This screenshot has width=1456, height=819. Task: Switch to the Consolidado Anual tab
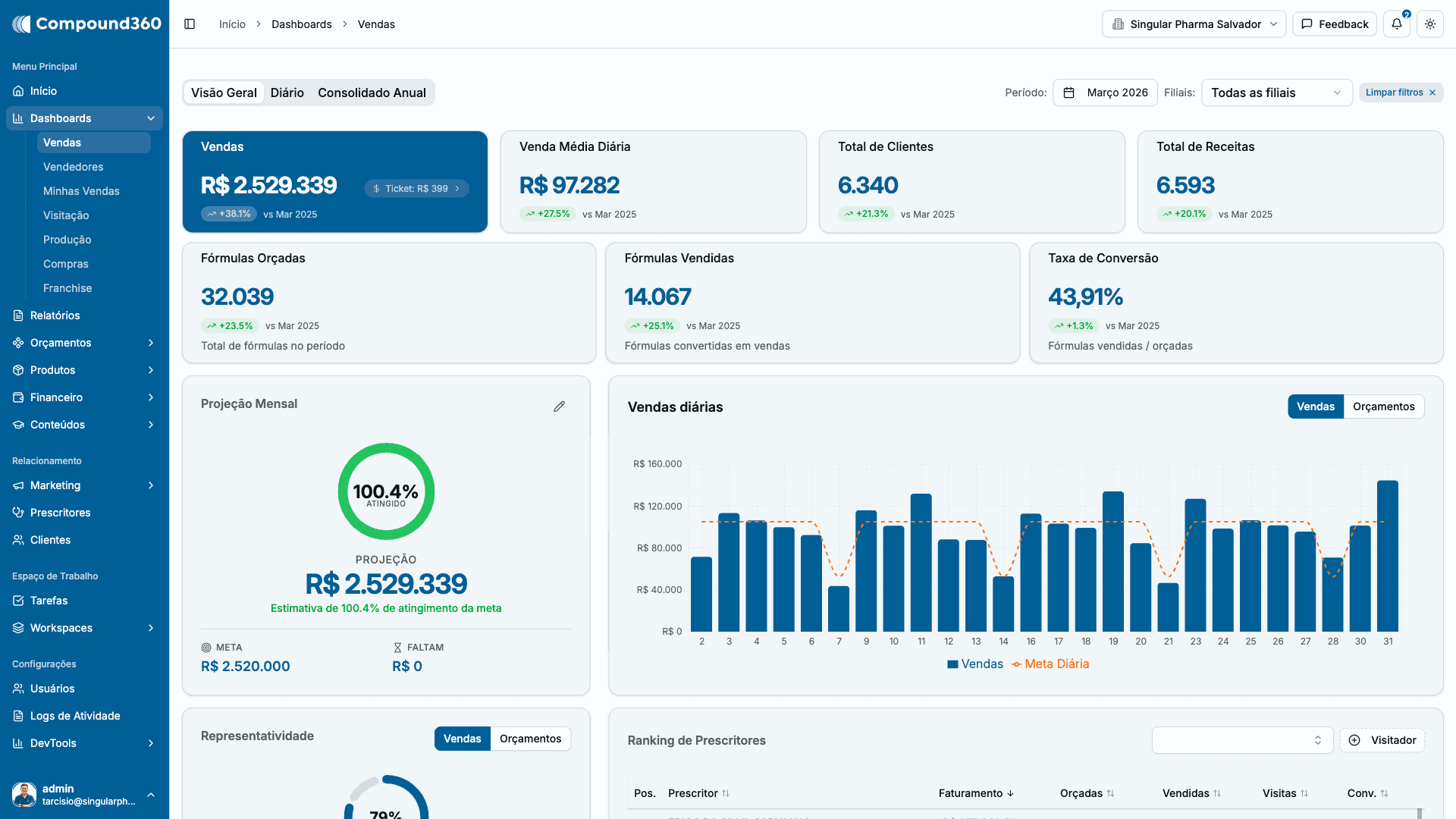click(x=372, y=93)
